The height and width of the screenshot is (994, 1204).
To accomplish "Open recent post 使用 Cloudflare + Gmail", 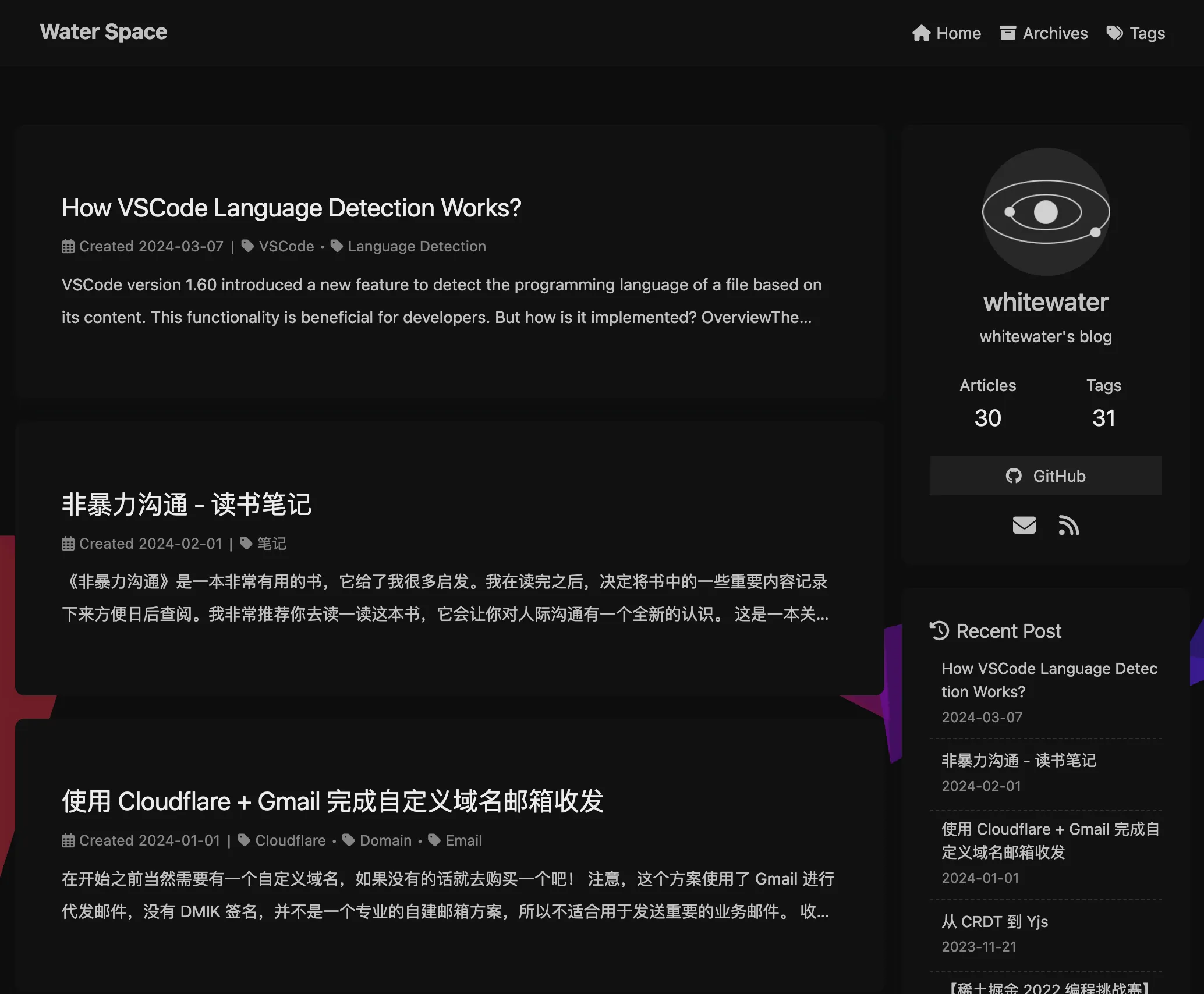I will point(1051,841).
